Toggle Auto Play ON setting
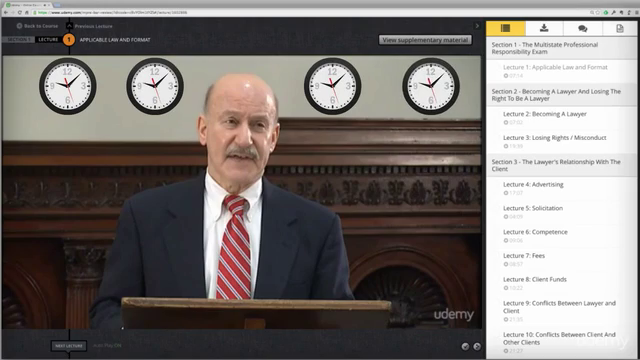 pos(107,345)
